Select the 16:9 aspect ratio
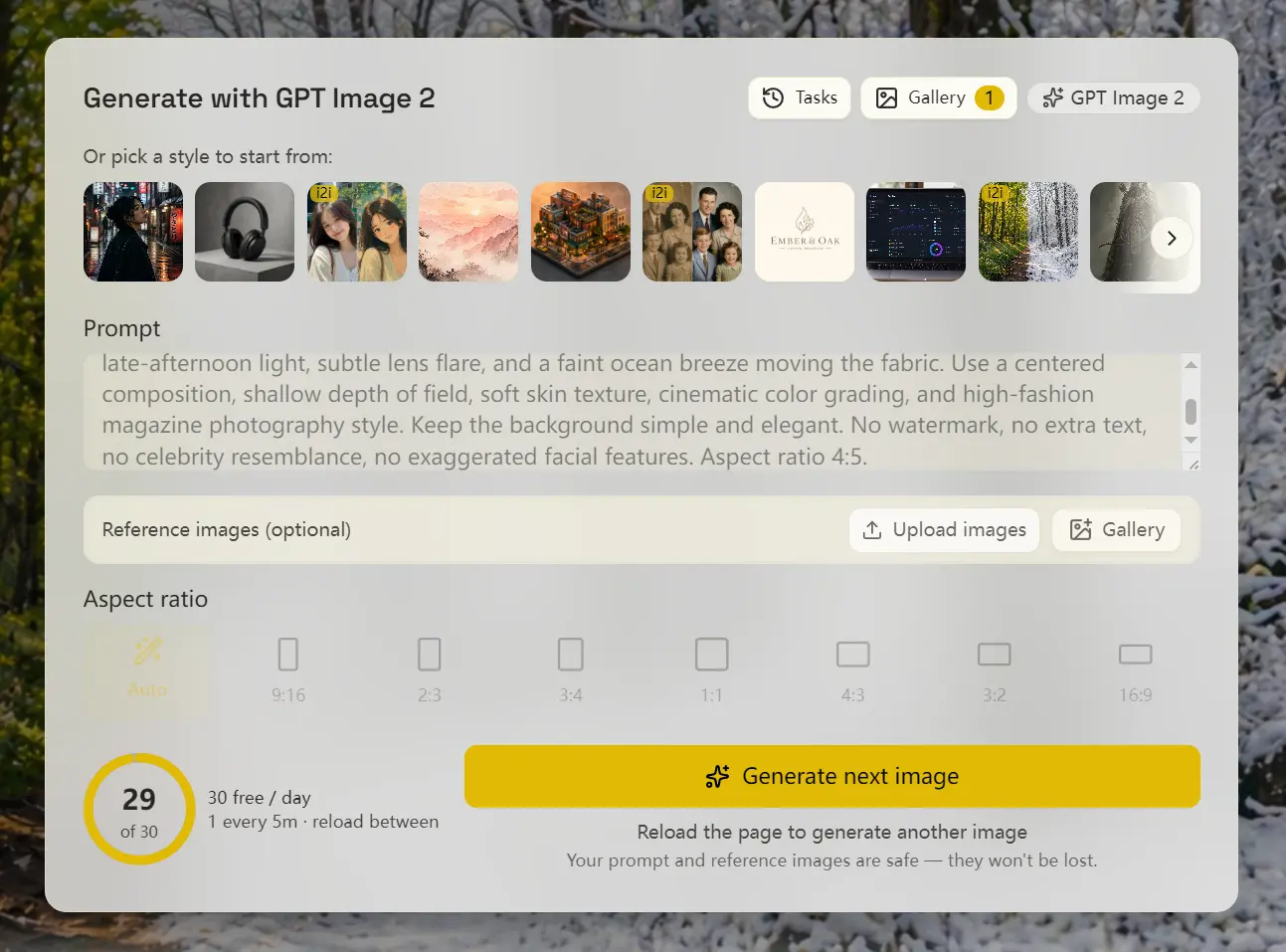The image size is (1286, 952). 1135,668
